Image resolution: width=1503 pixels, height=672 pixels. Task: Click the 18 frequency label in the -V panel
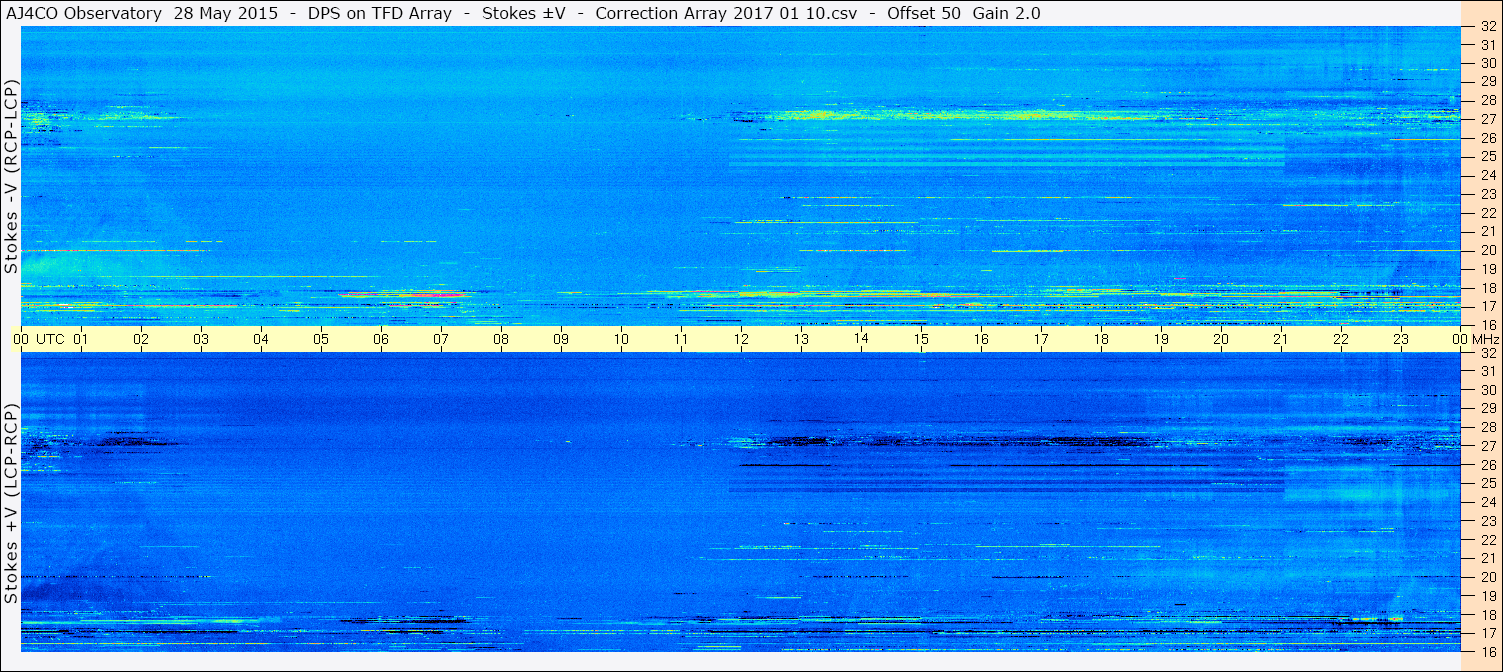pyautogui.click(x=1488, y=288)
